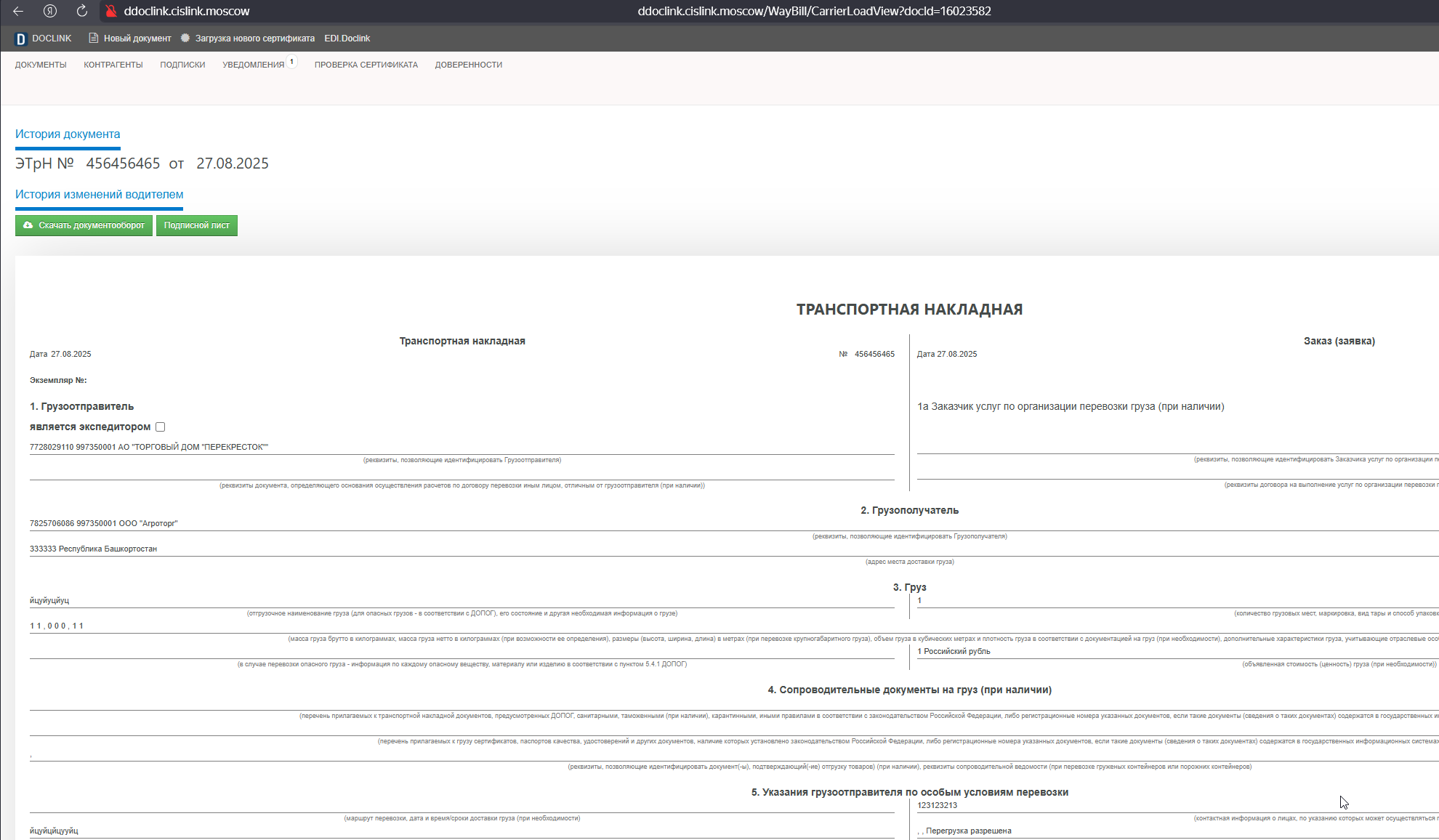1439x840 pixels.
Task: Click waybill number '456456465' in form
Action: [x=874, y=354]
